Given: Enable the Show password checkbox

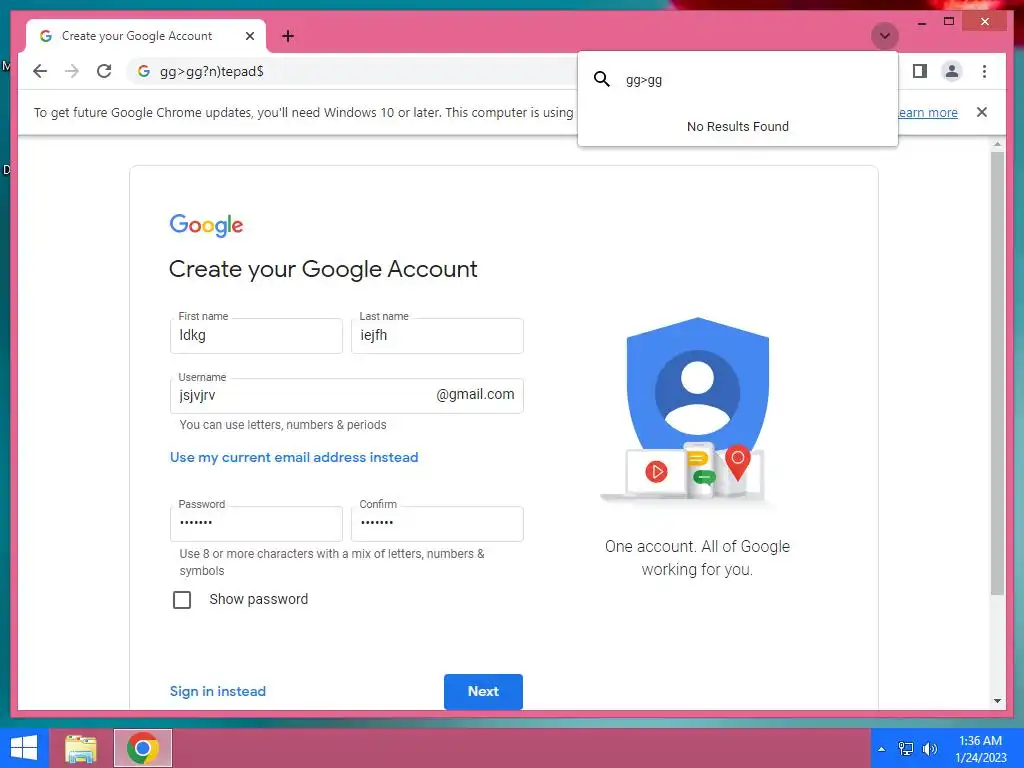Looking at the screenshot, I should point(182,600).
